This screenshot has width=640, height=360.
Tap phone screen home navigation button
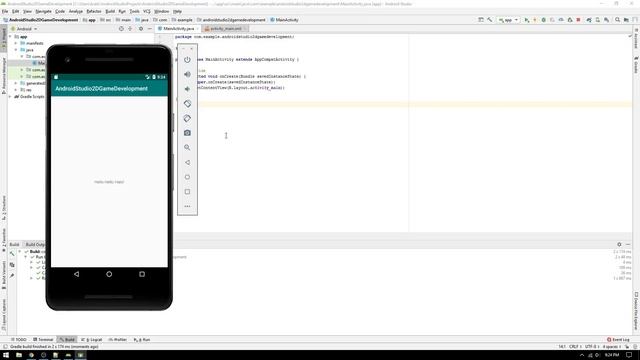pyautogui.click(x=109, y=274)
